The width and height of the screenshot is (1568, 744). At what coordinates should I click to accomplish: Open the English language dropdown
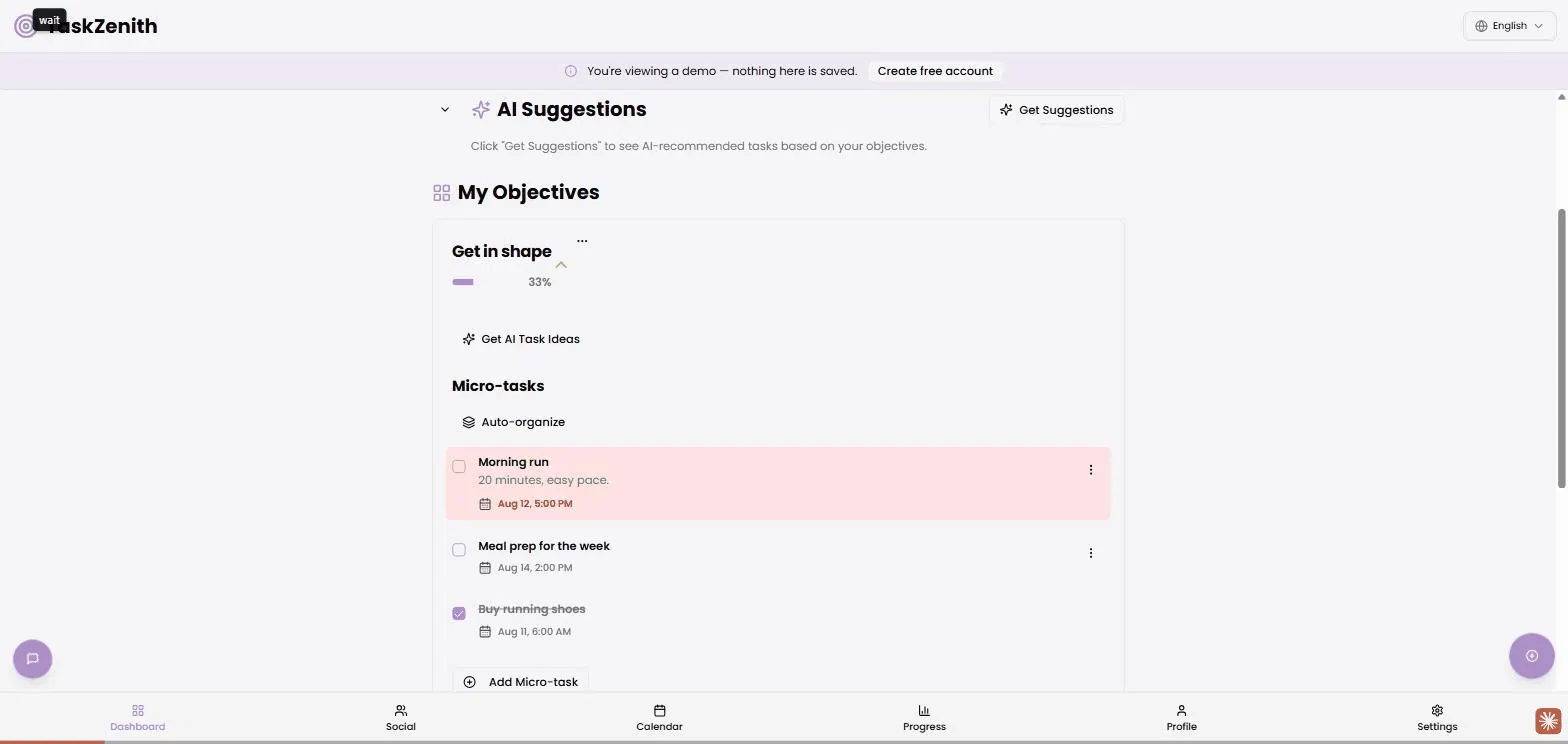coord(1509,26)
